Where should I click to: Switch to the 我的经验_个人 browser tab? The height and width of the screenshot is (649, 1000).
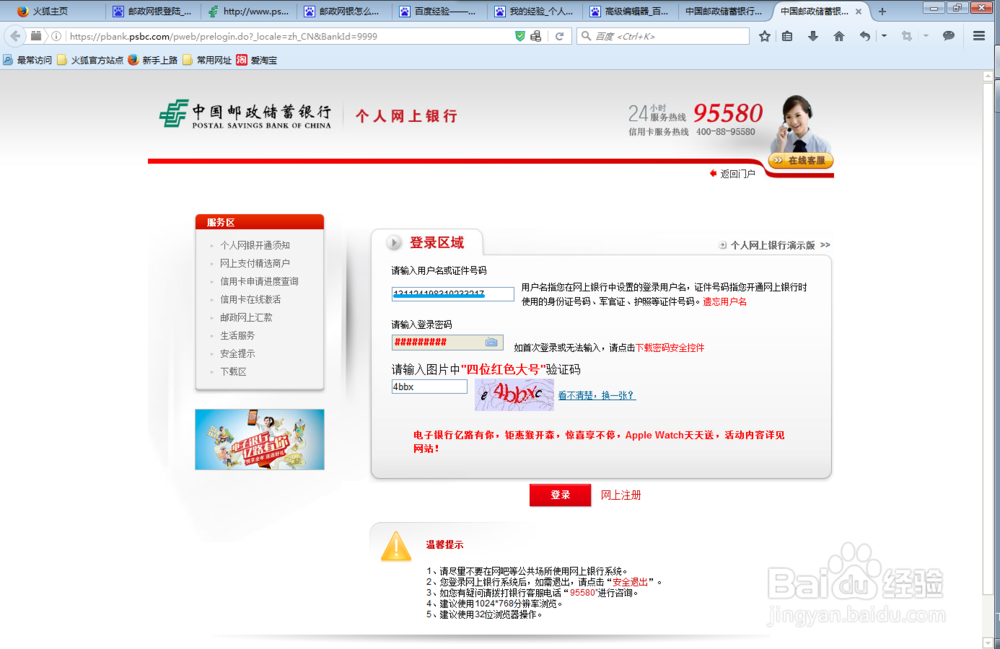click(534, 11)
